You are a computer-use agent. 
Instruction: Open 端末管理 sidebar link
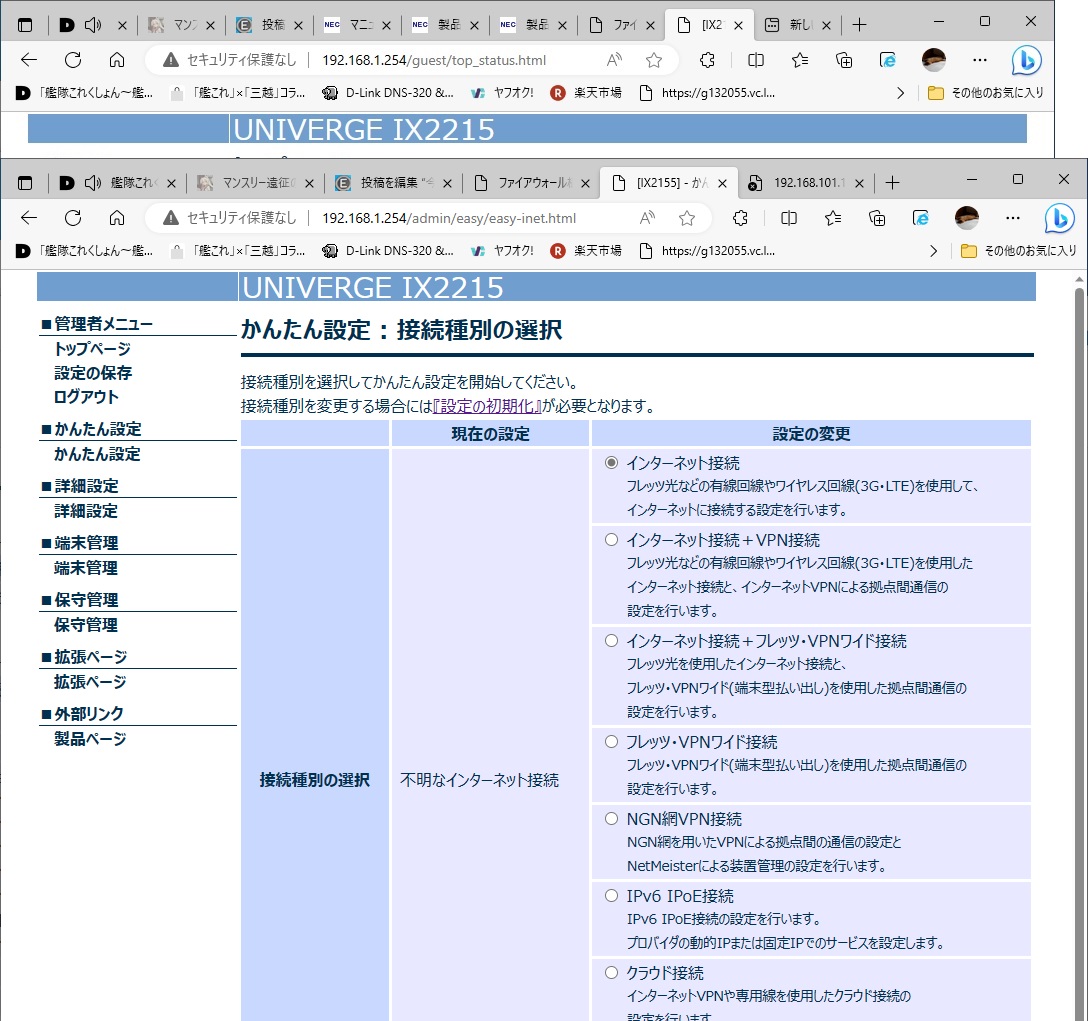[86, 568]
